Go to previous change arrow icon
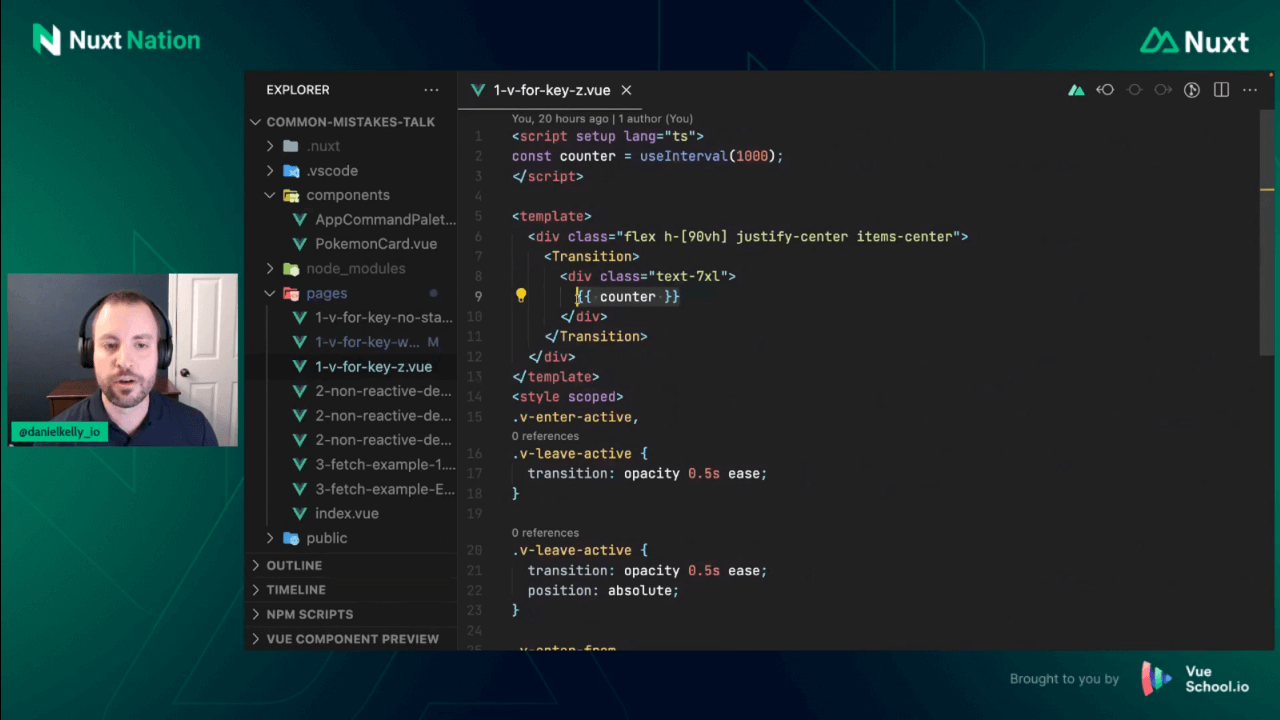1280x720 pixels. (1105, 90)
